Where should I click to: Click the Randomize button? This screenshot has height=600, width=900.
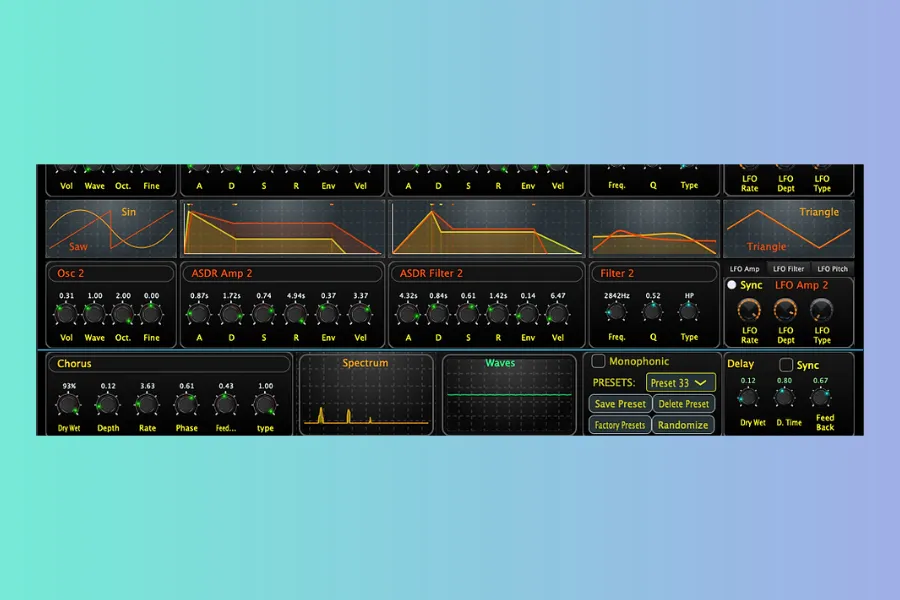click(x=682, y=425)
